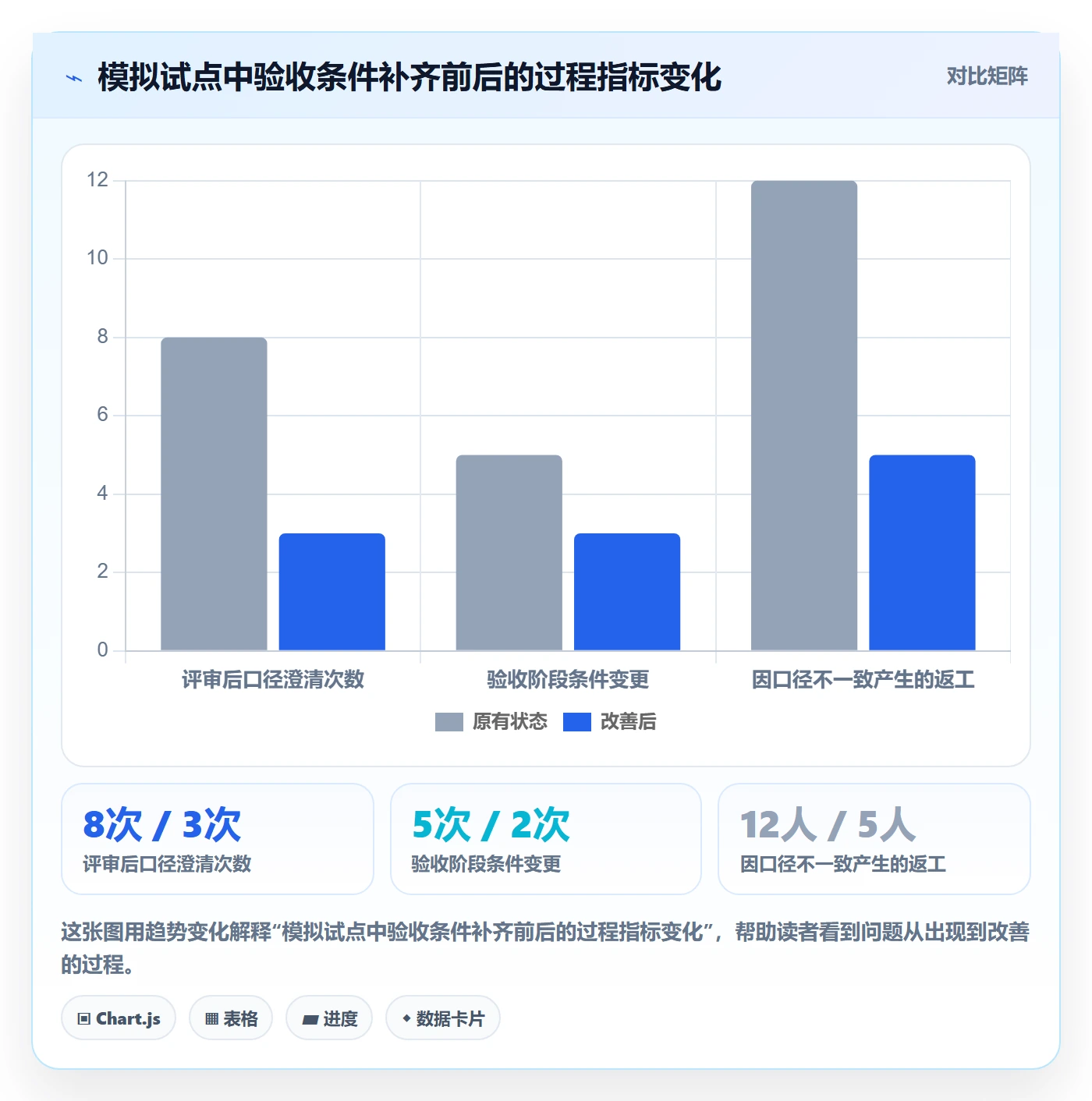Image resolution: width=1092 pixels, height=1101 pixels.
Task: Click the bar icon in 进度 tag
Action: (310, 1019)
